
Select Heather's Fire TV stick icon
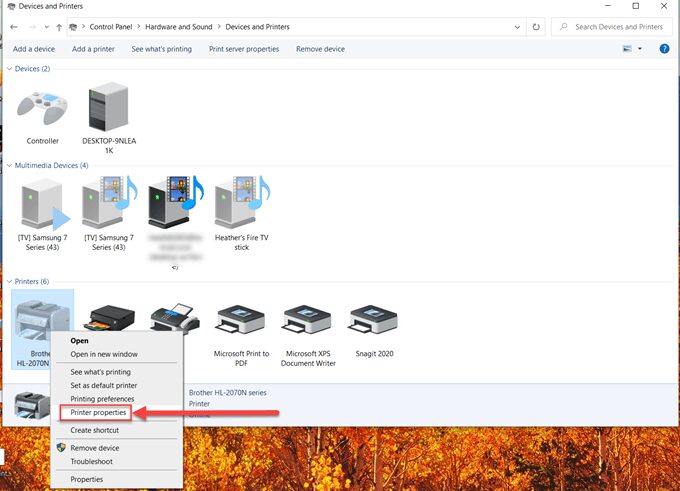241,205
